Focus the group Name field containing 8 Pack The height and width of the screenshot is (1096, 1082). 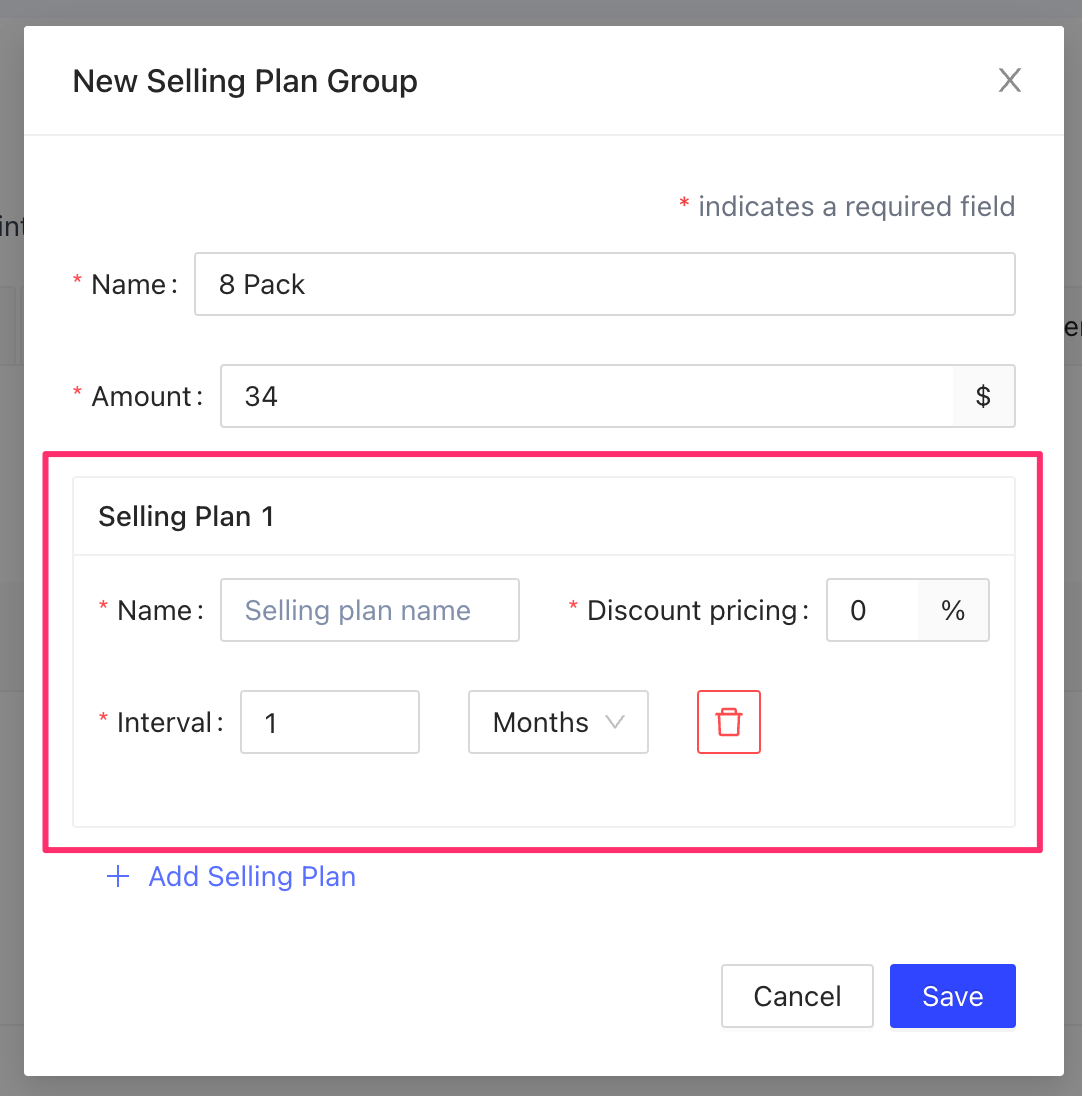604,285
